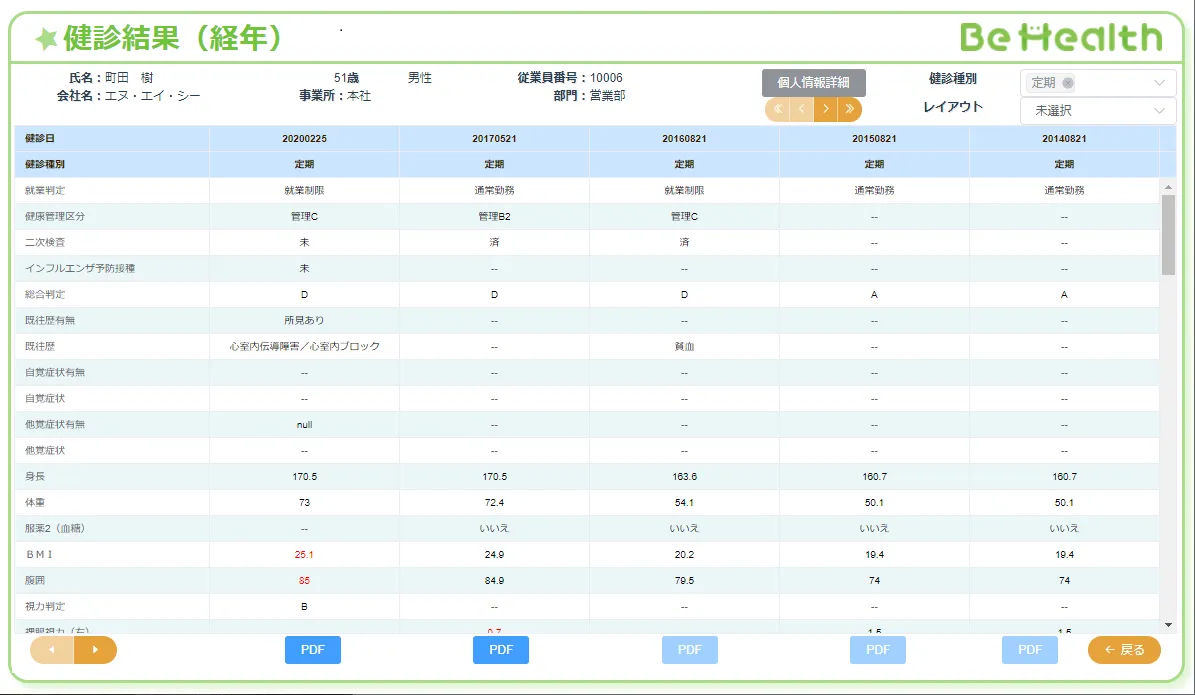Jump to last employee with double-right arrow
Image resolution: width=1195 pixels, height=695 pixels.
tap(850, 109)
